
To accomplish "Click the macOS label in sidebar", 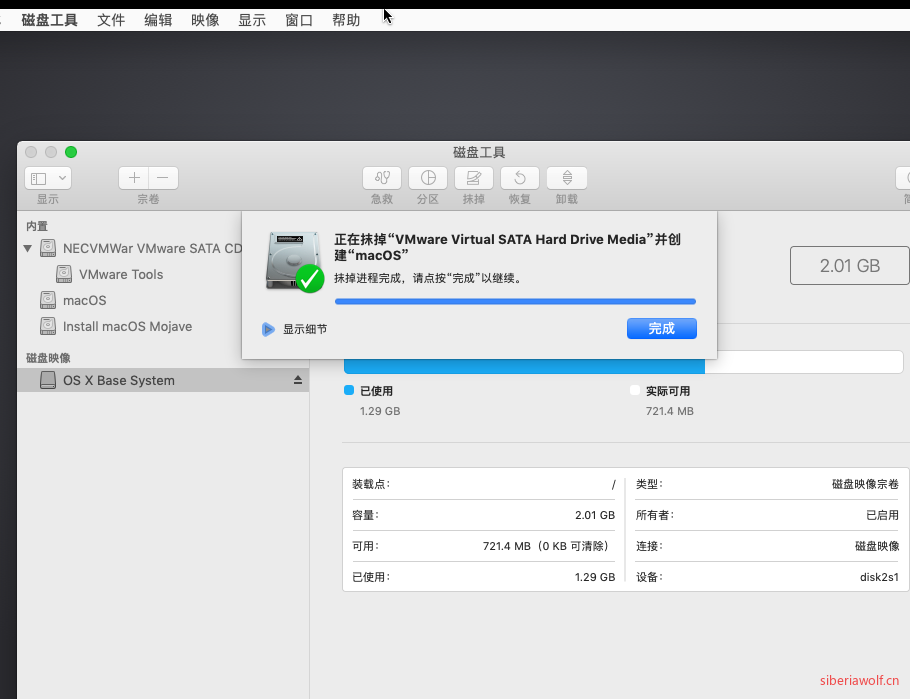I will tap(84, 300).
